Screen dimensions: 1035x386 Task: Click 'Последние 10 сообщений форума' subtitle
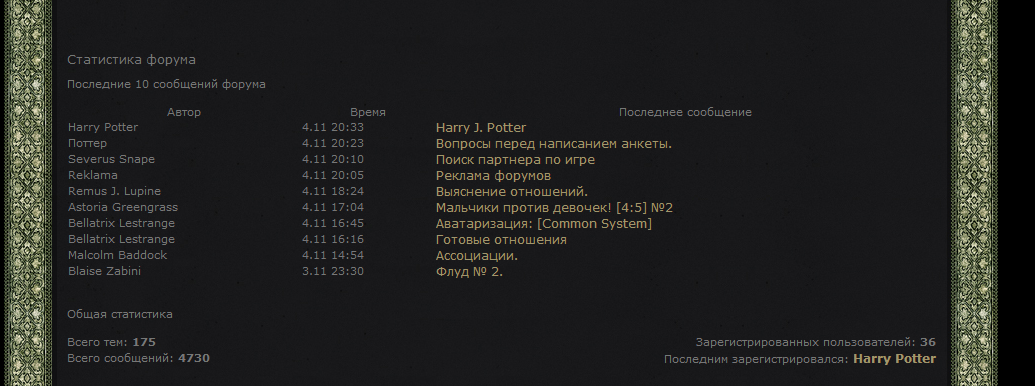166,84
